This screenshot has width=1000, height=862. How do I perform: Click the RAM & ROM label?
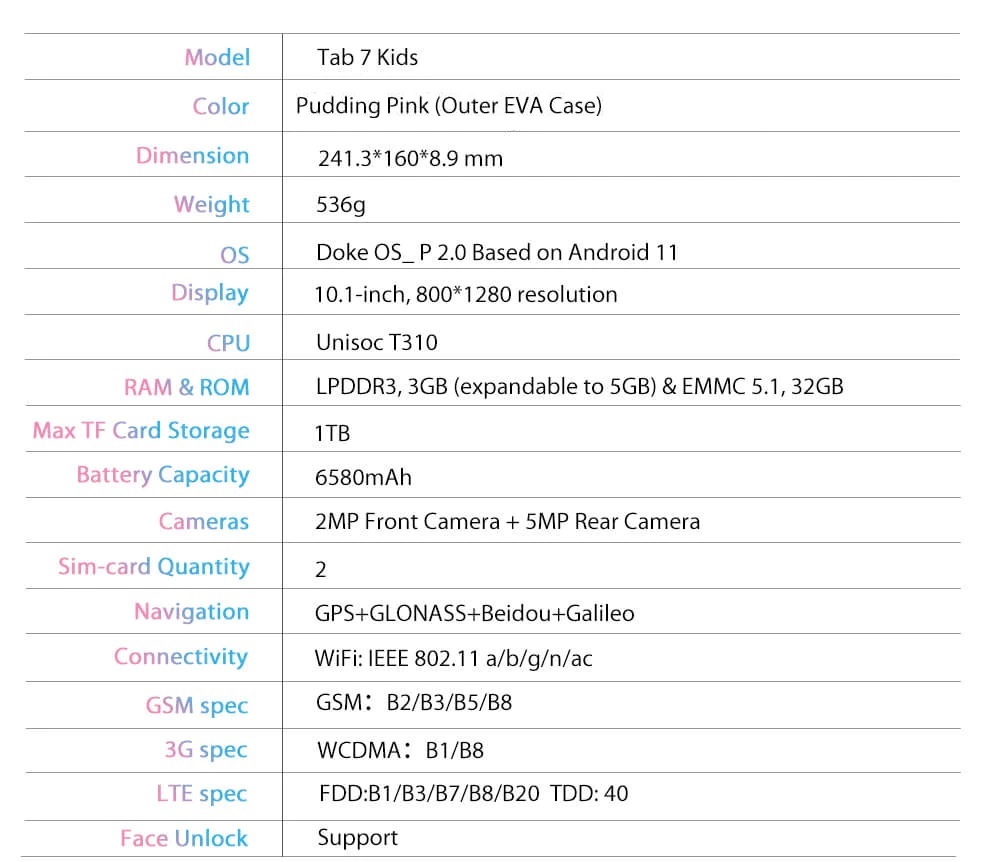pyautogui.click(x=186, y=387)
